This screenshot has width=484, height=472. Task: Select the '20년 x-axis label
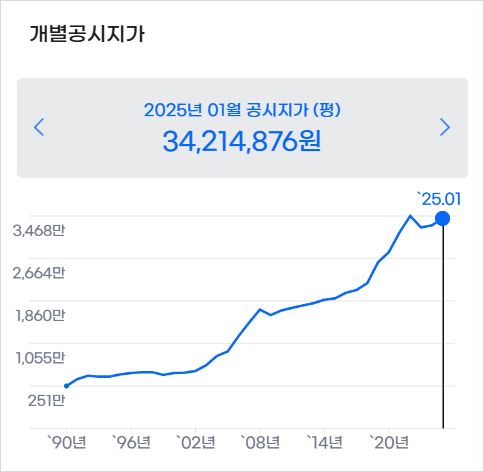389,442
